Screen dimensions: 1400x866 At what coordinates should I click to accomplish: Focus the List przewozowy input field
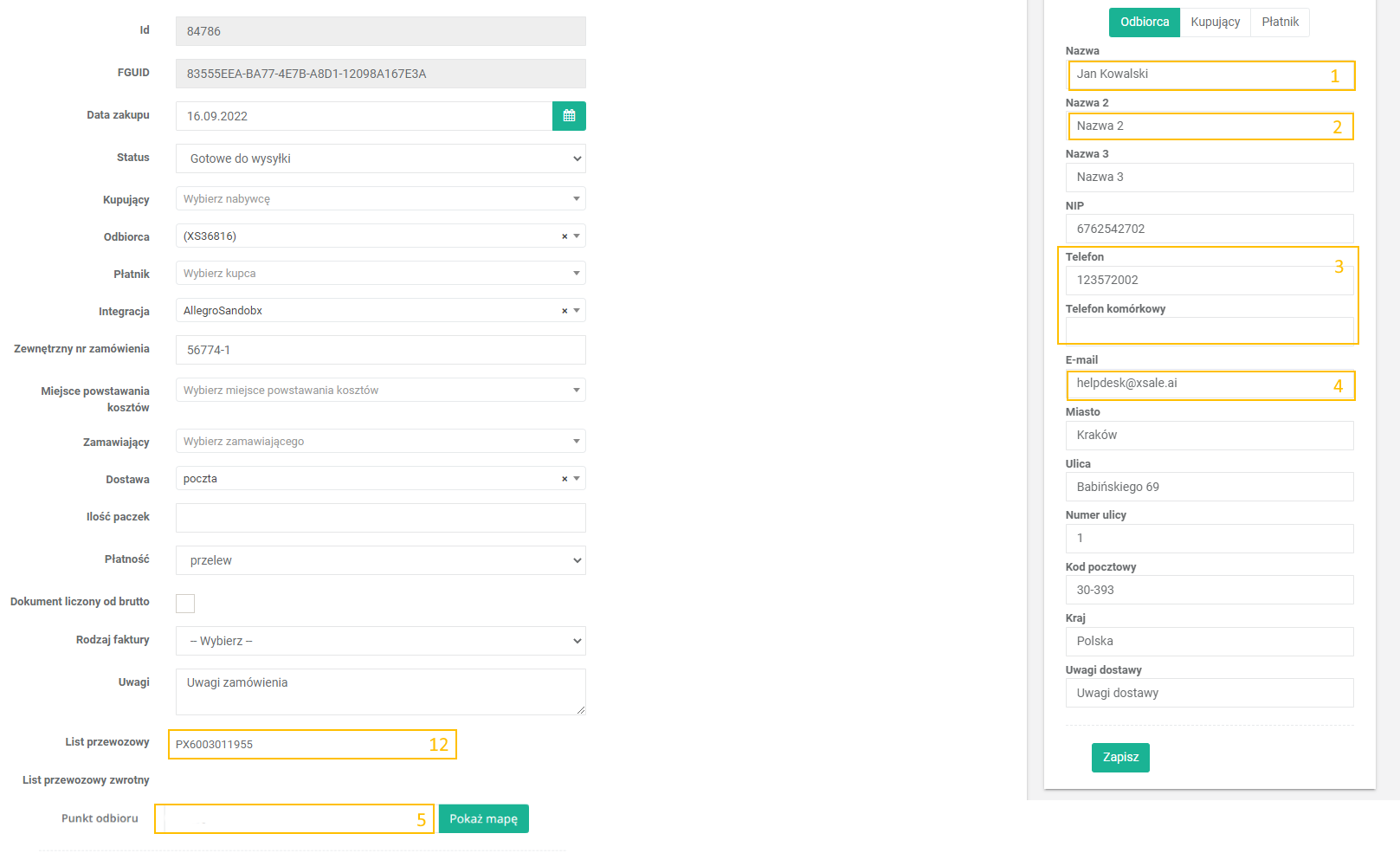[x=299, y=745]
